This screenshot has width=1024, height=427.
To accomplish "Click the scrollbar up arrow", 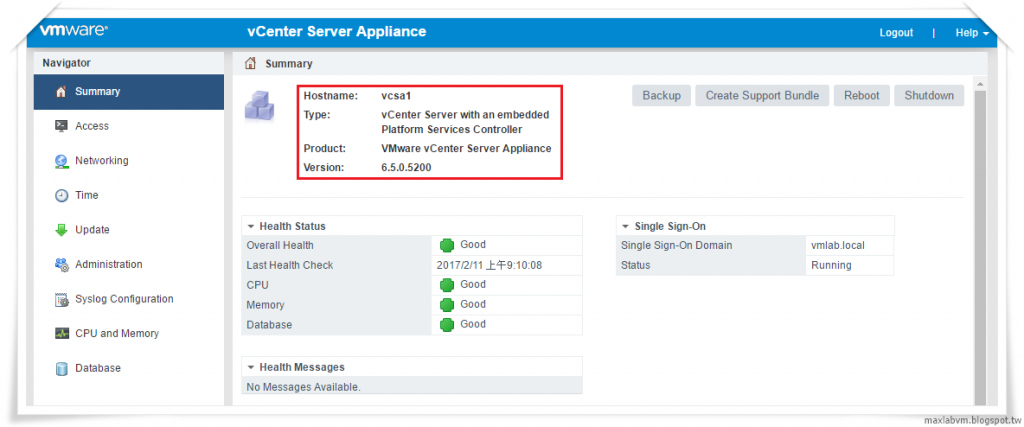I will 980,84.
